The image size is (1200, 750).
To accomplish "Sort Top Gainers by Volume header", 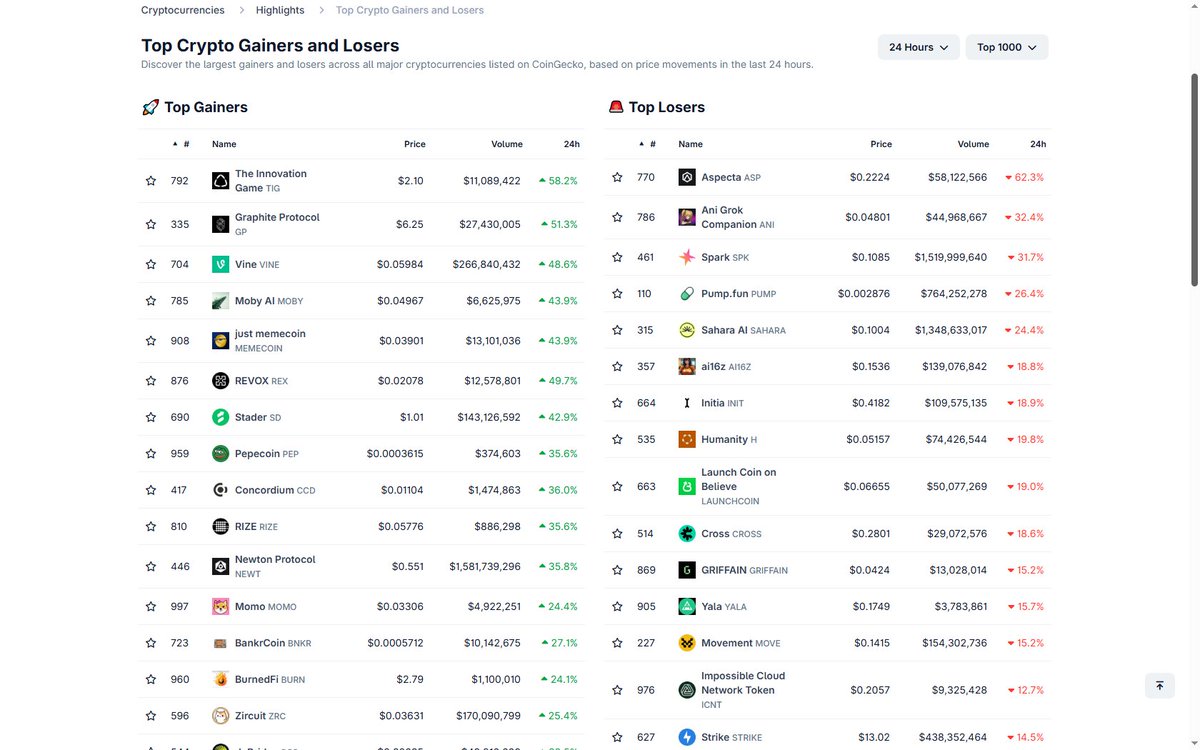I will click(507, 144).
